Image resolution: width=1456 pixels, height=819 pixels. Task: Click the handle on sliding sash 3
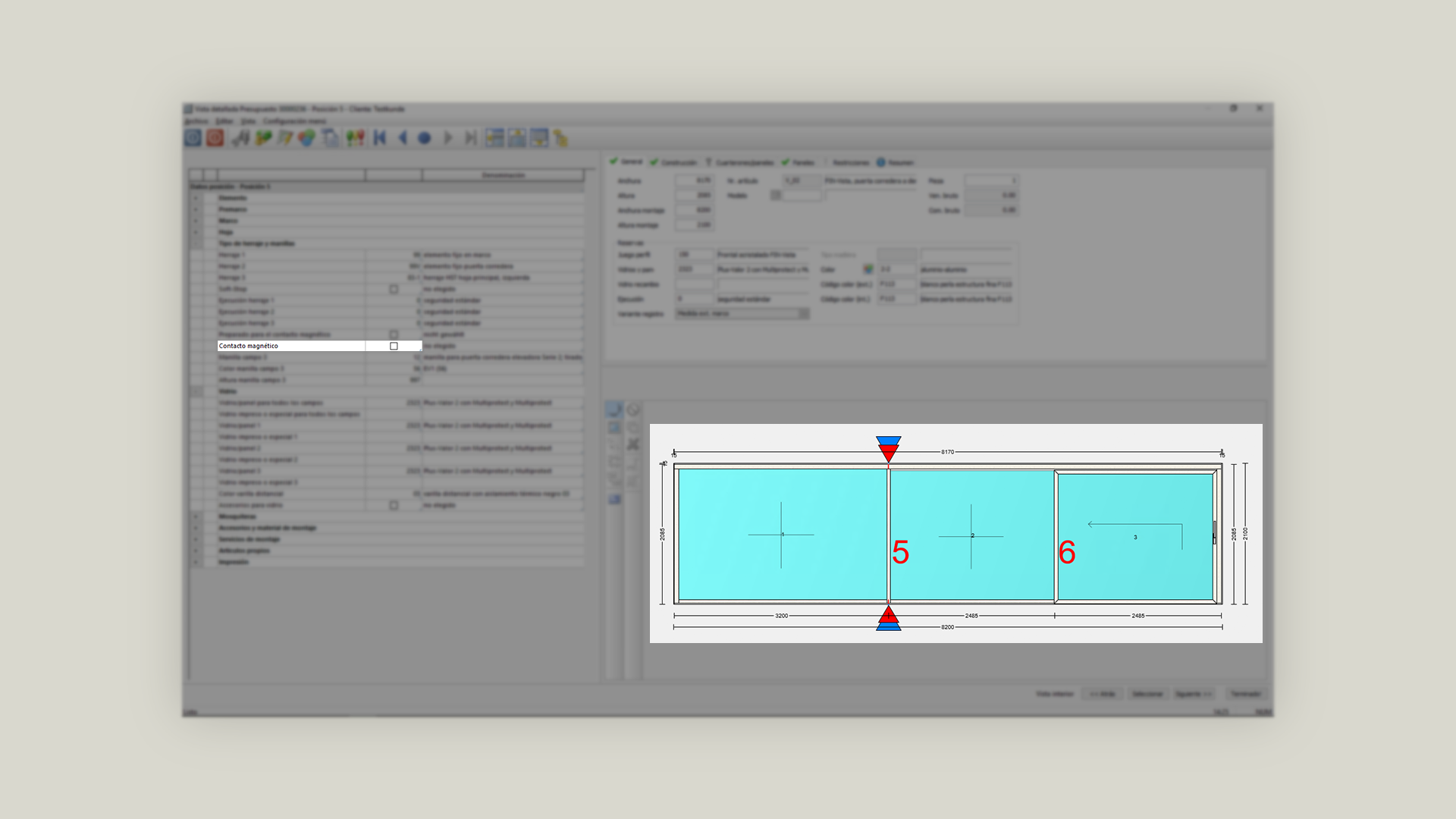tap(1214, 532)
